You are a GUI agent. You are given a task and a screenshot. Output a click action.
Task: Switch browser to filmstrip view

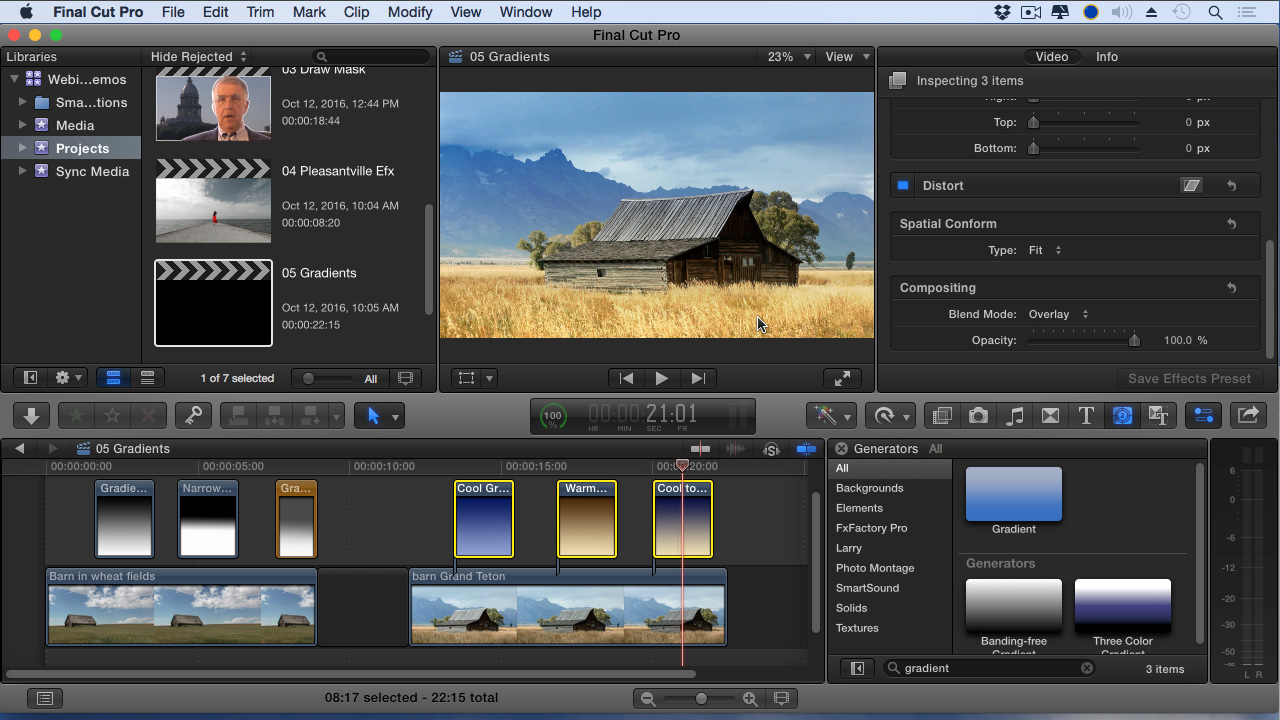[x=113, y=378]
